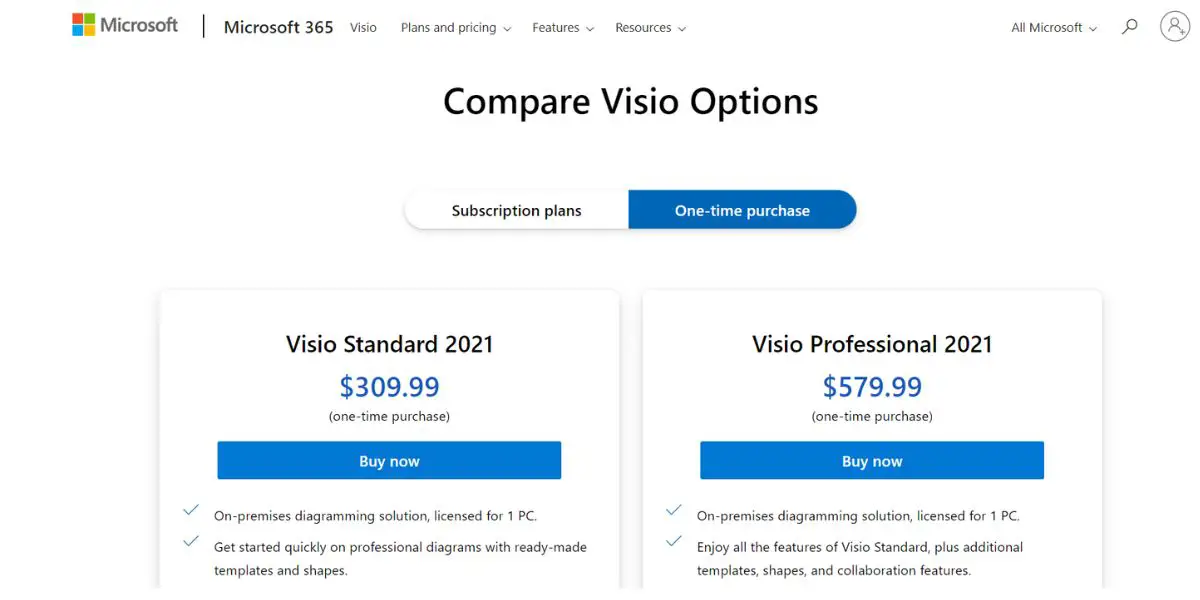Screen dimensions: 1200x600
Task: Click the Compare Visio Options heading
Action: click(631, 102)
